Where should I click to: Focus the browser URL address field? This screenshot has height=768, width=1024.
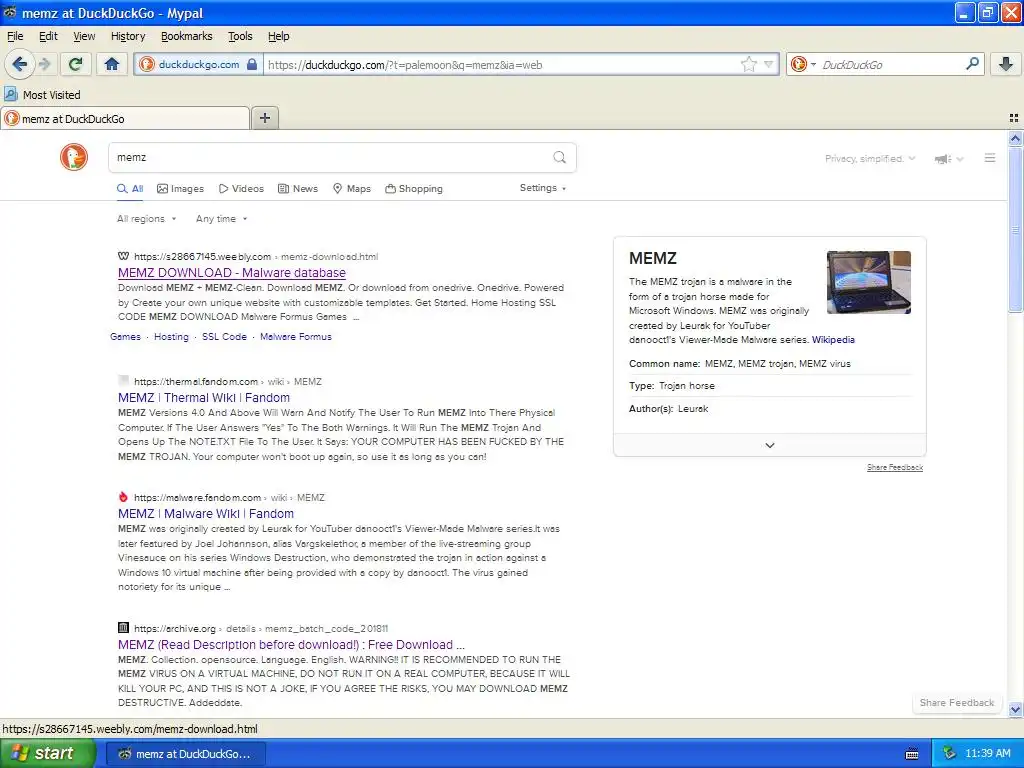coord(501,65)
